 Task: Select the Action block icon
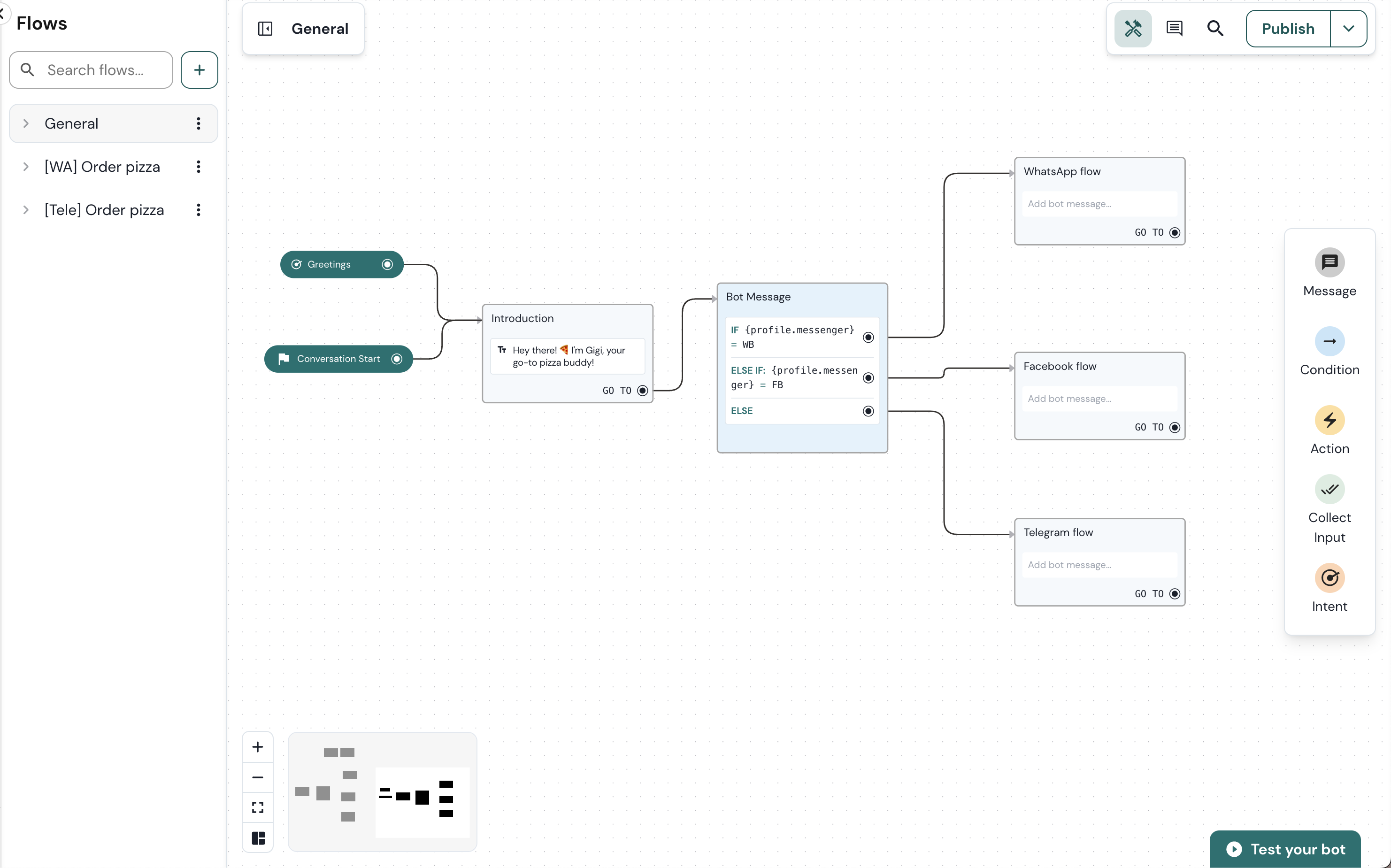[x=1330, y=421]
